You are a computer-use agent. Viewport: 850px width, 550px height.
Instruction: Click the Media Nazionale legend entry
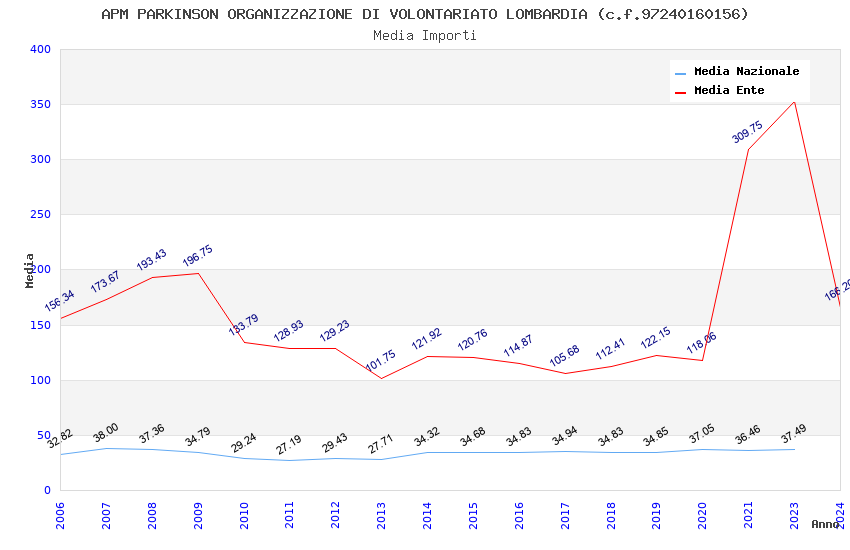click(737, 72)
